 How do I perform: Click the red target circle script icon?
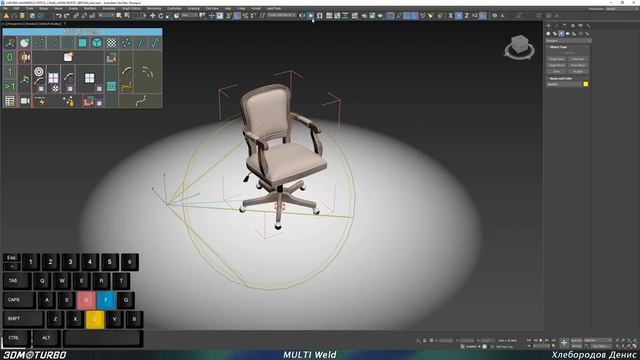(x=39, y=71)
